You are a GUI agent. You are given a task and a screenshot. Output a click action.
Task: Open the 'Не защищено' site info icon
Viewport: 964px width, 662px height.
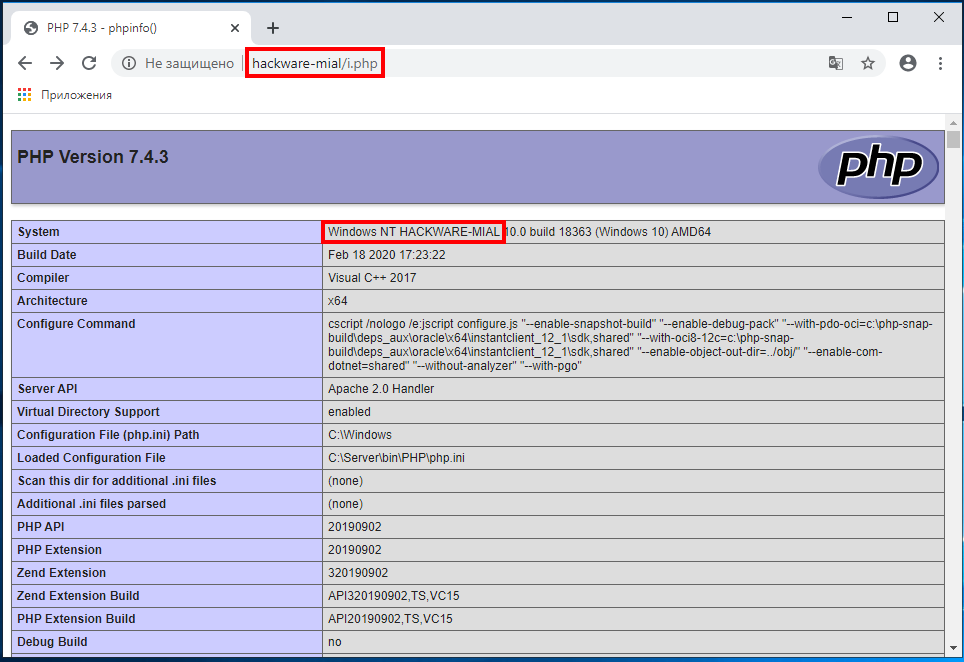point(129,63)
